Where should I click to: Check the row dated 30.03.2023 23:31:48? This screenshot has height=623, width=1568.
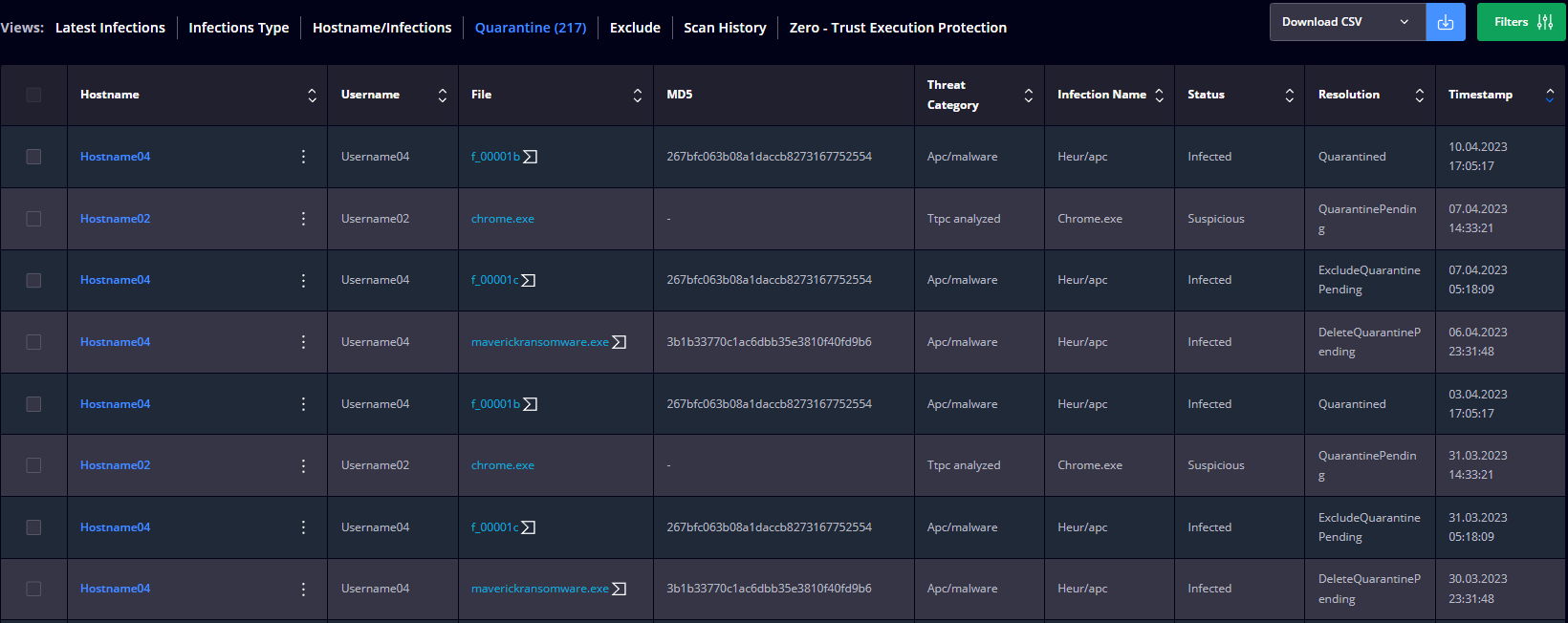[x=33, y=589]
